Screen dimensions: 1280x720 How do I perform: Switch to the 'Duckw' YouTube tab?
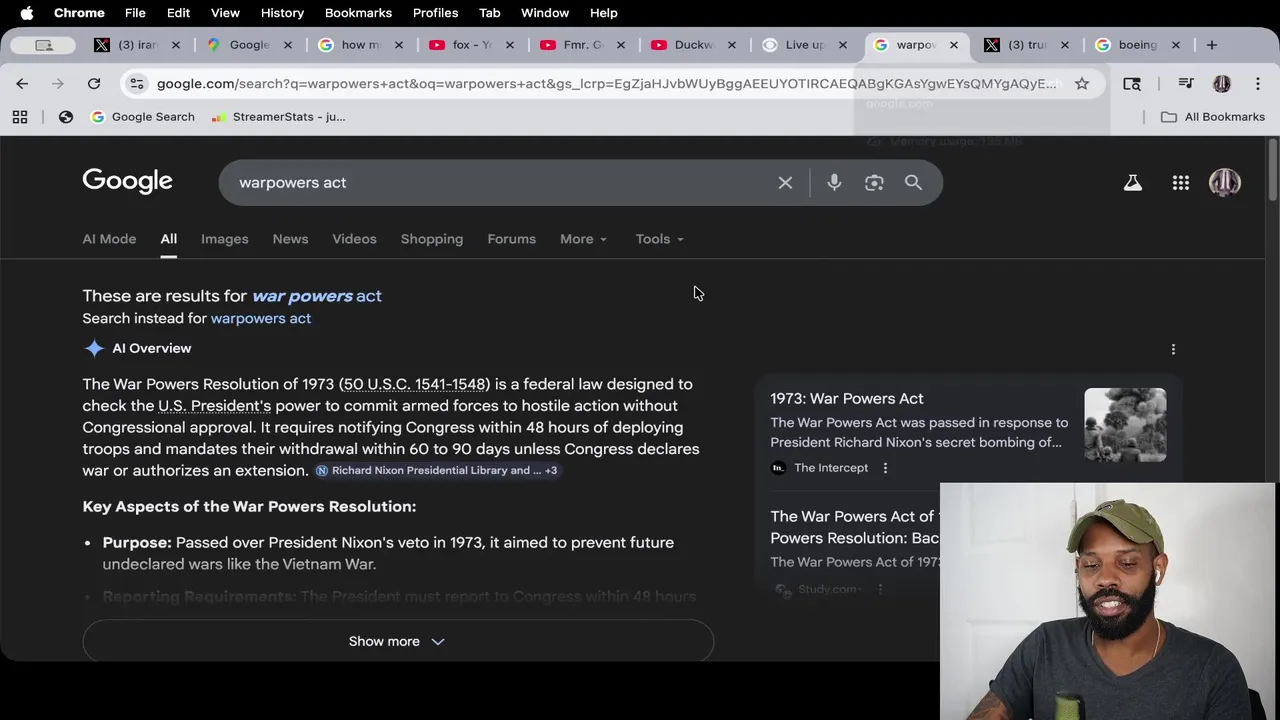693,45
